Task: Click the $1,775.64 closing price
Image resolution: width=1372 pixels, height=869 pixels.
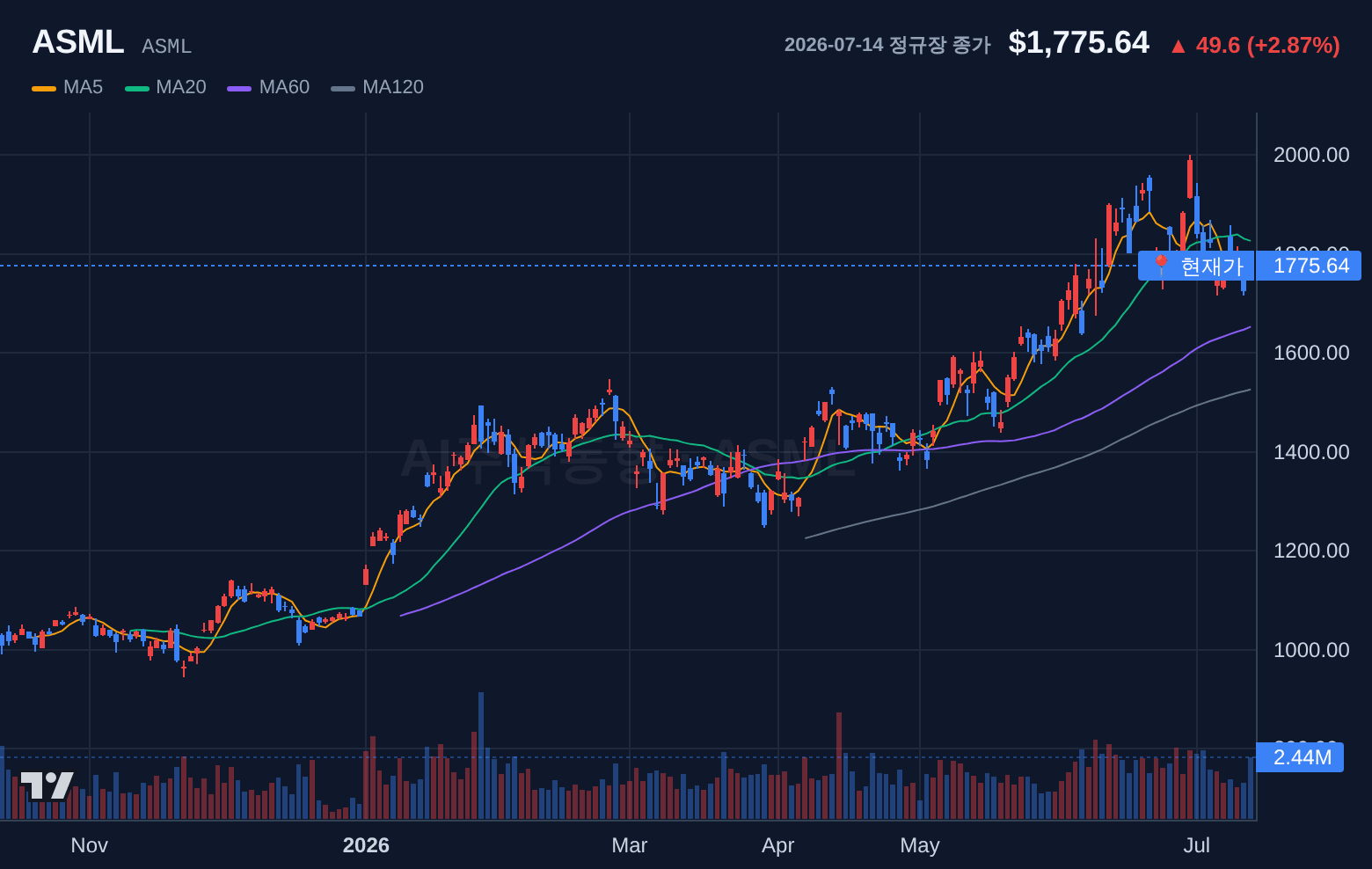Action: click(x=1079, y=42)
